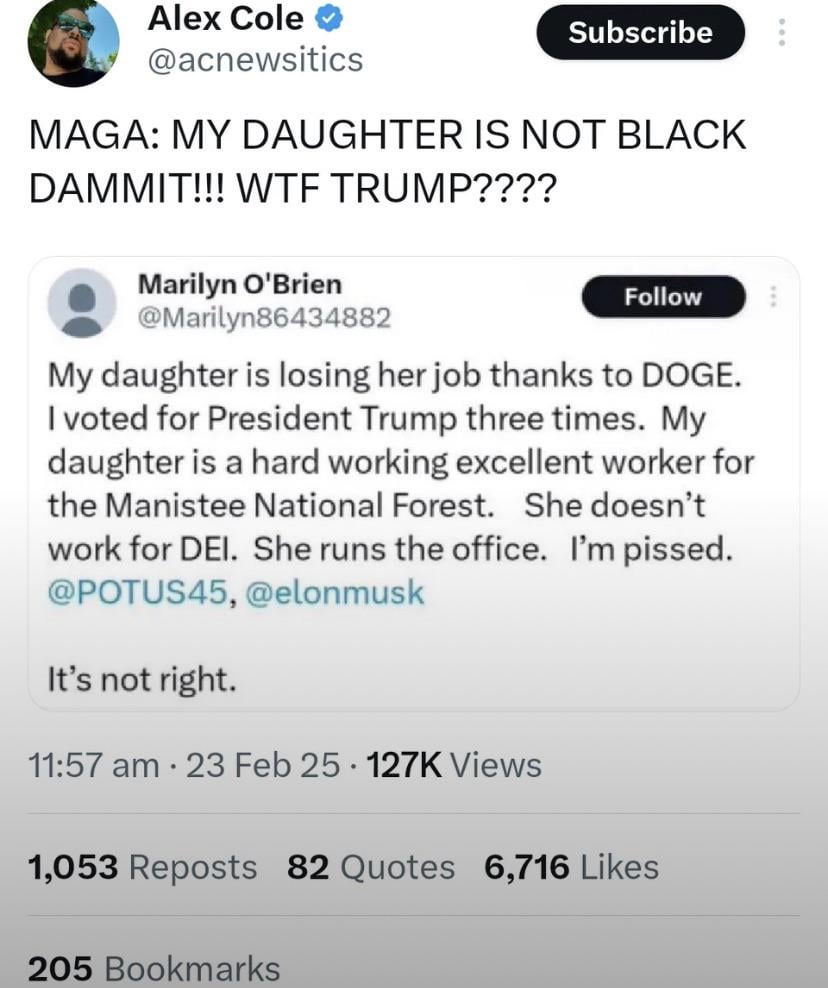Open Marilyn O'Brien's display name
The image size is (828, 988).
239,284
